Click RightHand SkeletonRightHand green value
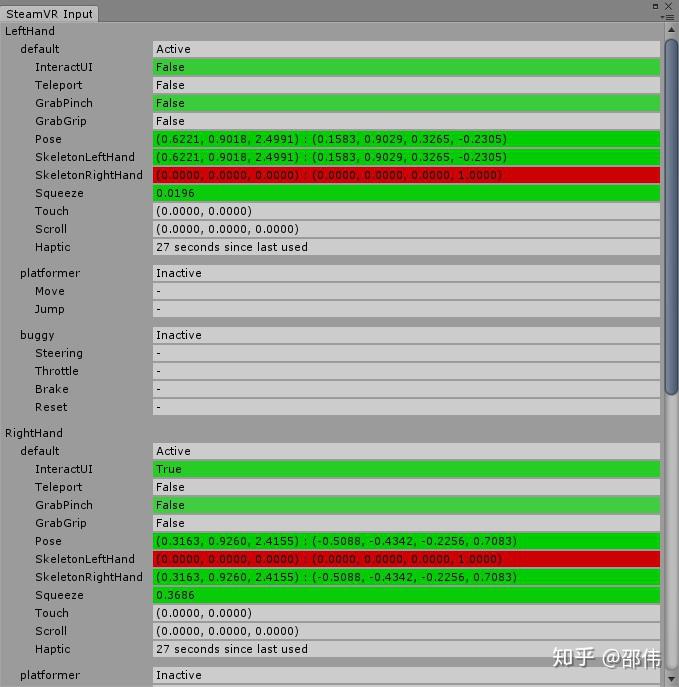Viewport: 679px width, 687px height. coord(406,577)
